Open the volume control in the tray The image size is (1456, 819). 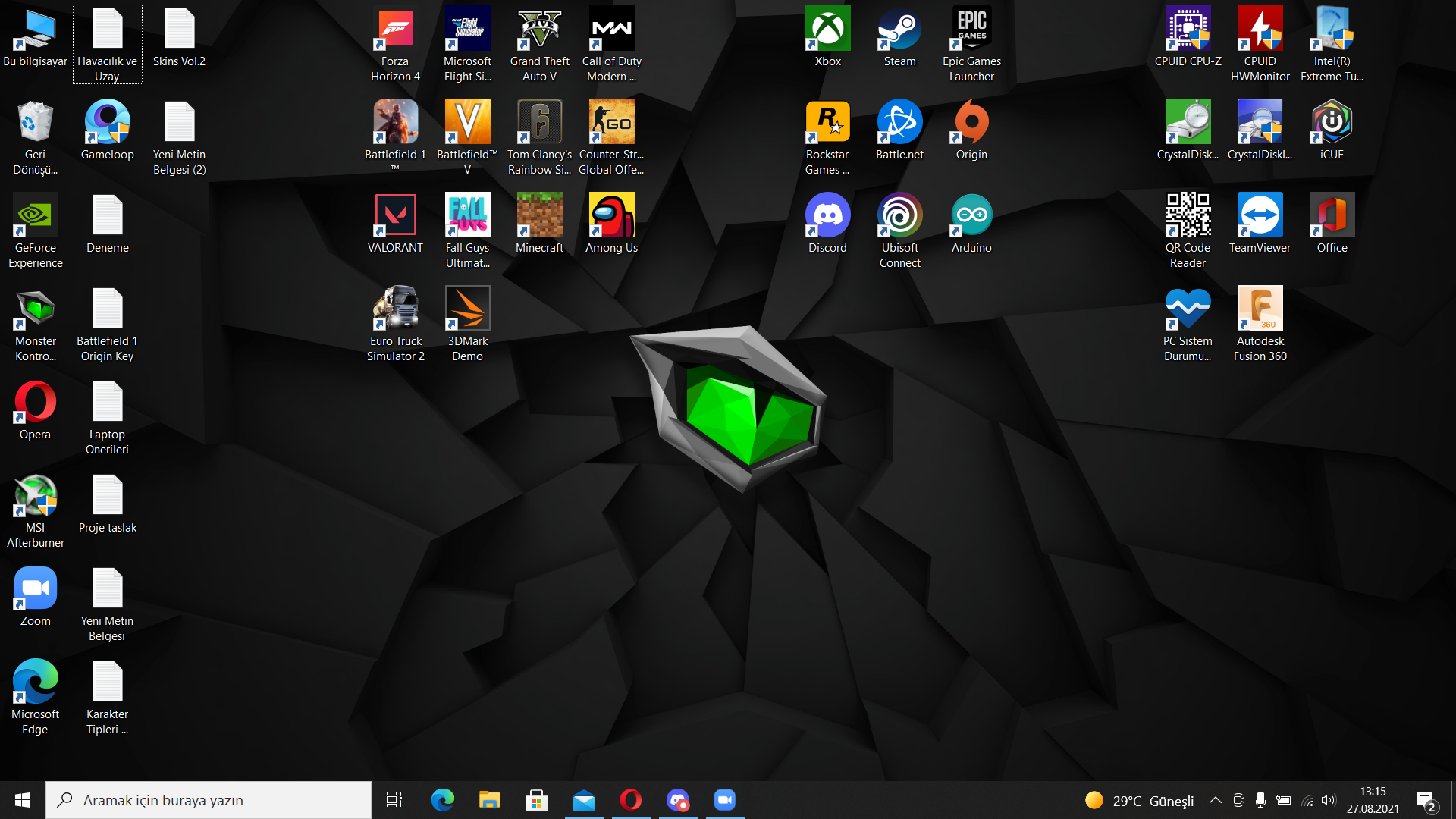pyautogui.click(x=1329, y=799)
